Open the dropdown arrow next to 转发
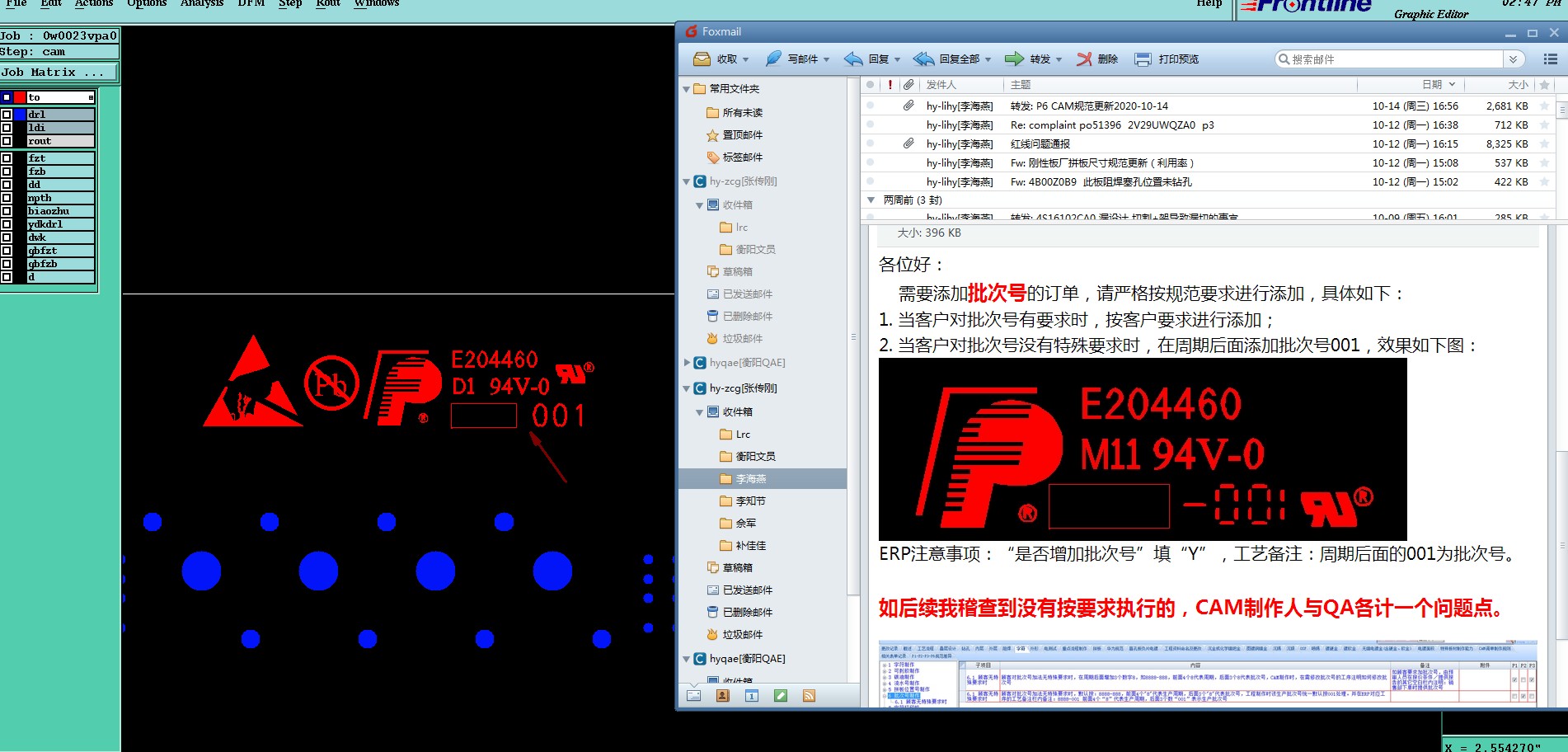 point(1059,59)
